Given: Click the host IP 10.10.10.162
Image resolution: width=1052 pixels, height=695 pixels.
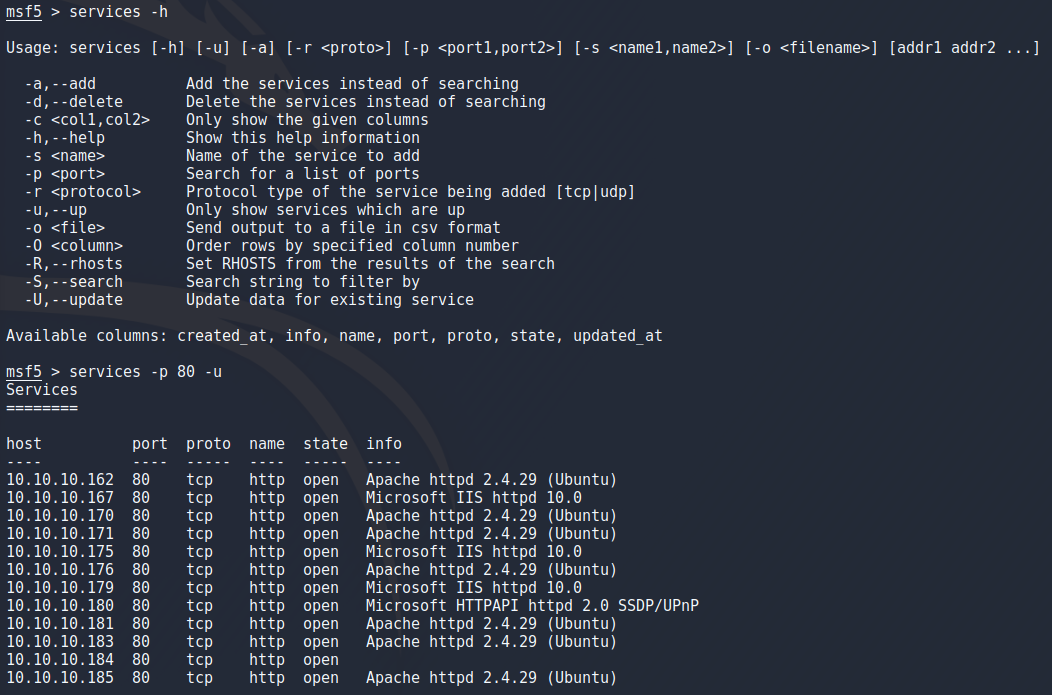Looking at the screenshot, I should point(60,480).
